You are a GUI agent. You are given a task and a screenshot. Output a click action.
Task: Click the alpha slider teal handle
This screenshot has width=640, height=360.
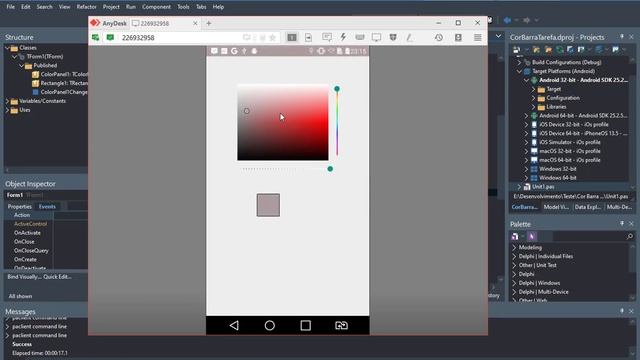330,169
